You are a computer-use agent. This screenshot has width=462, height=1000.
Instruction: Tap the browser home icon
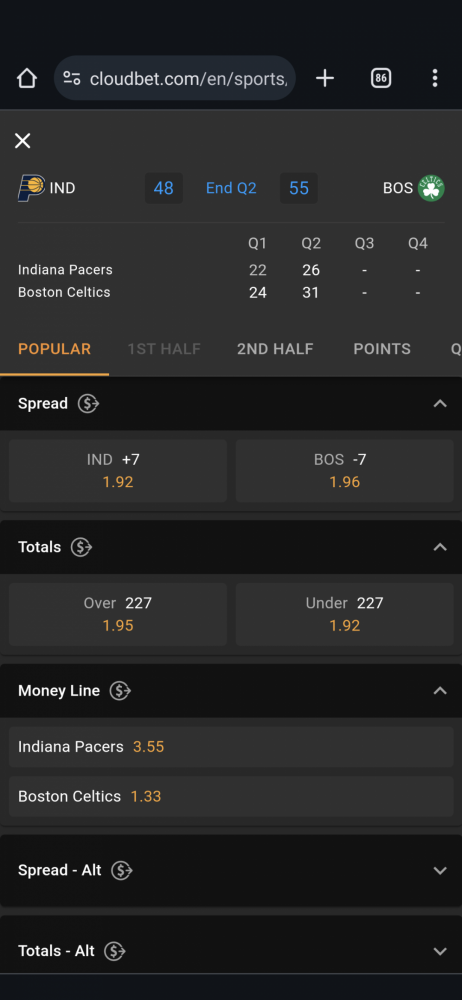coord(26,78)
